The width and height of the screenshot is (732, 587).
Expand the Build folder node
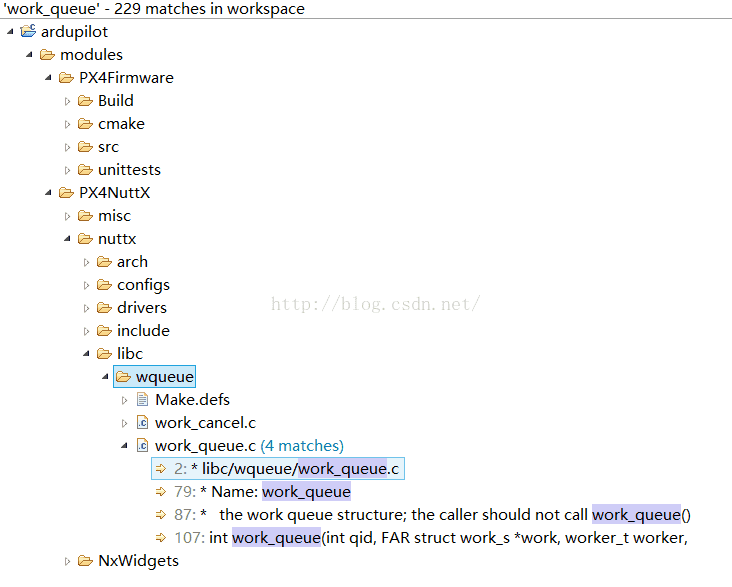click(x=67, y=101)
